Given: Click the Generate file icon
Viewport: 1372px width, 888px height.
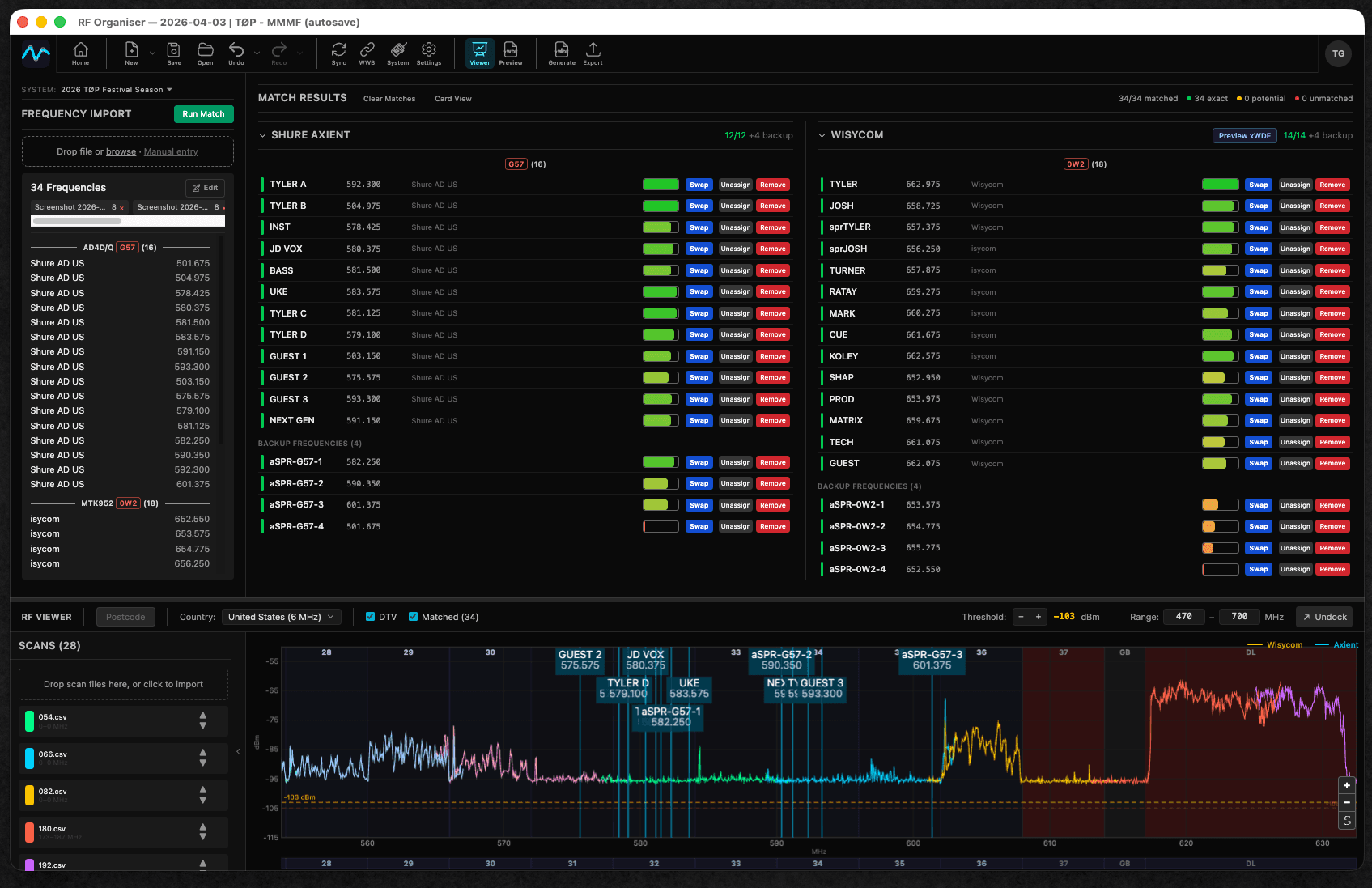Looking at the screenshot, I should [562, 53].
